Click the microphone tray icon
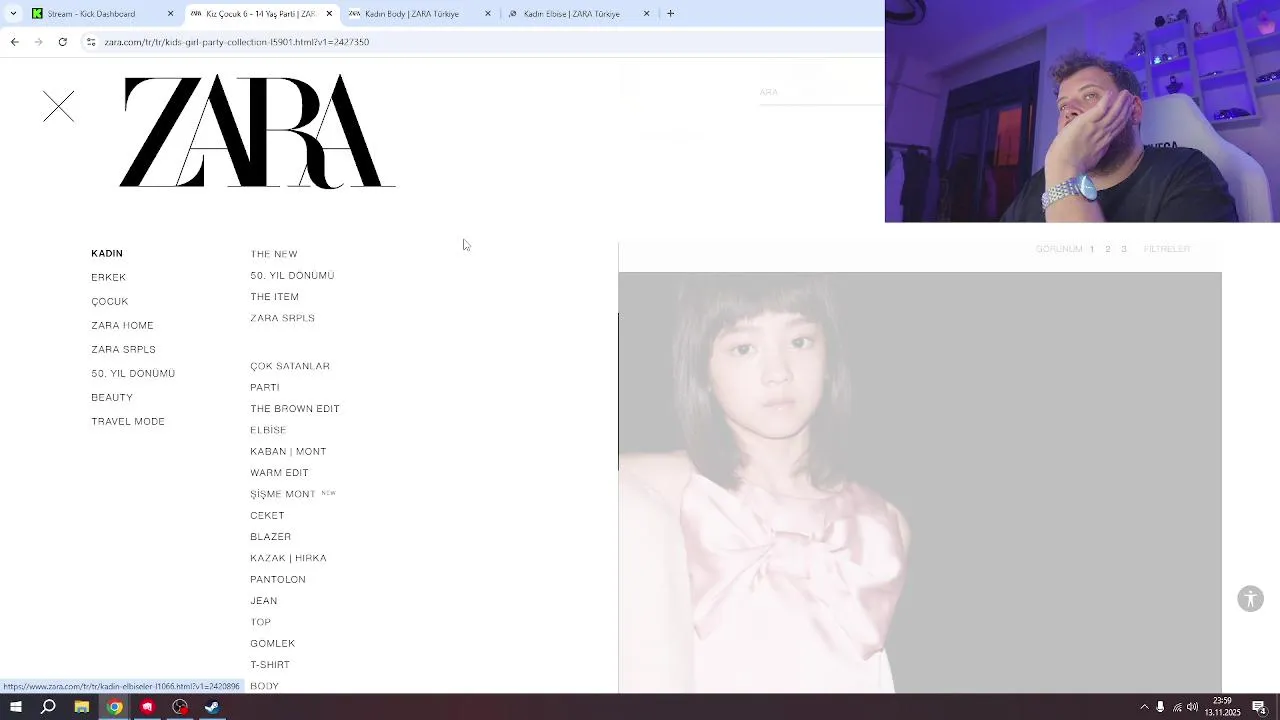This screenshot has width=1280, height=720. [1160, 707]
